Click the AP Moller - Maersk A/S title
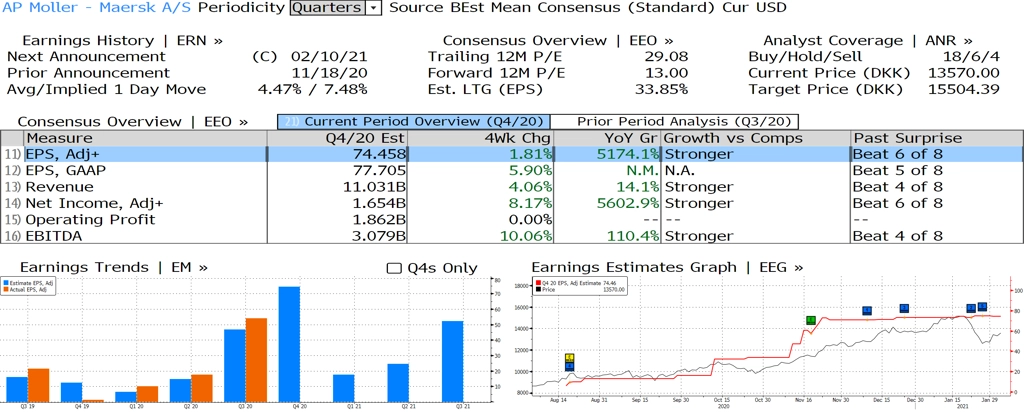 click(x=97, y=8)
